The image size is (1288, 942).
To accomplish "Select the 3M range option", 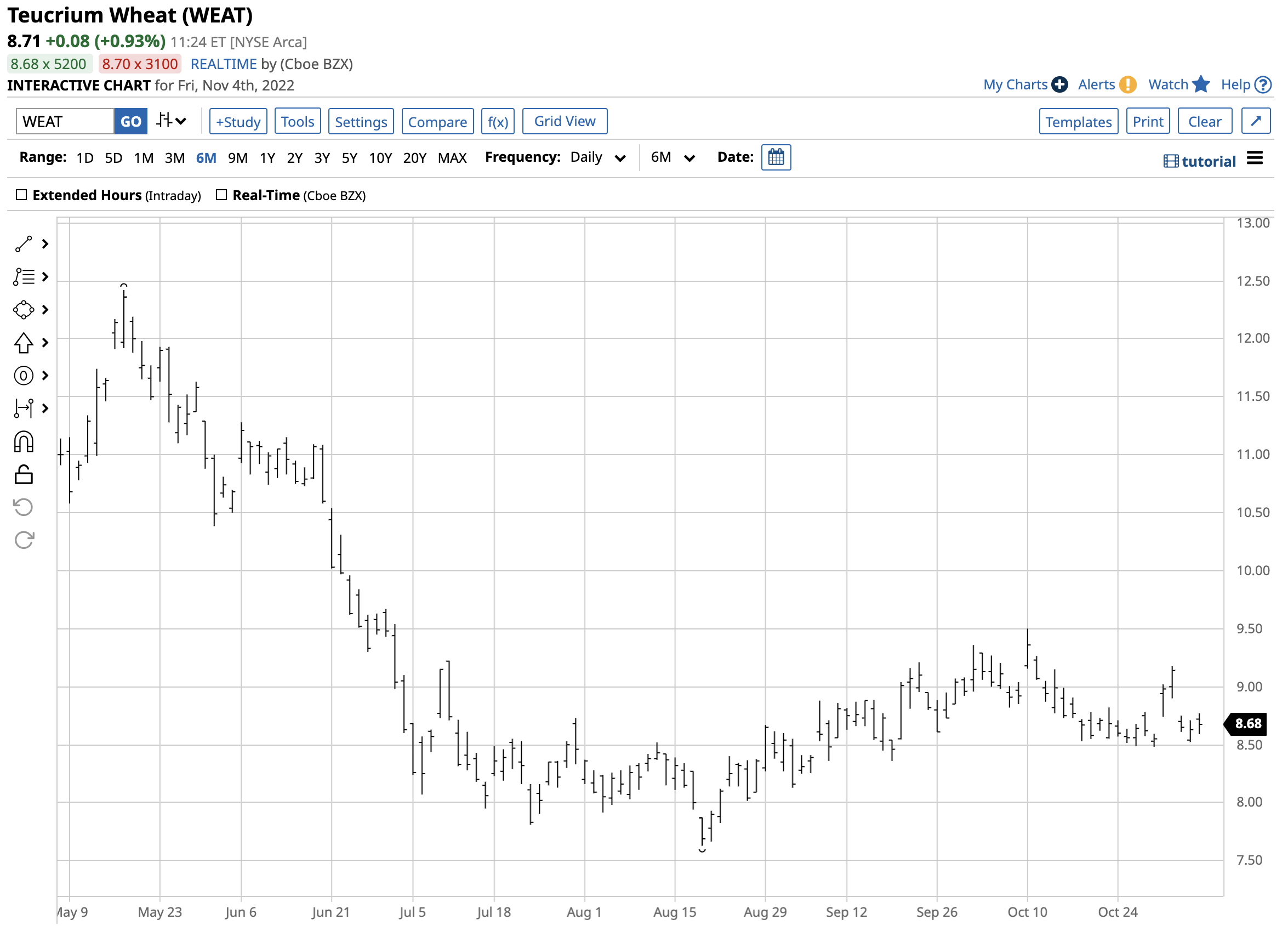I will [x=174, y=158].
